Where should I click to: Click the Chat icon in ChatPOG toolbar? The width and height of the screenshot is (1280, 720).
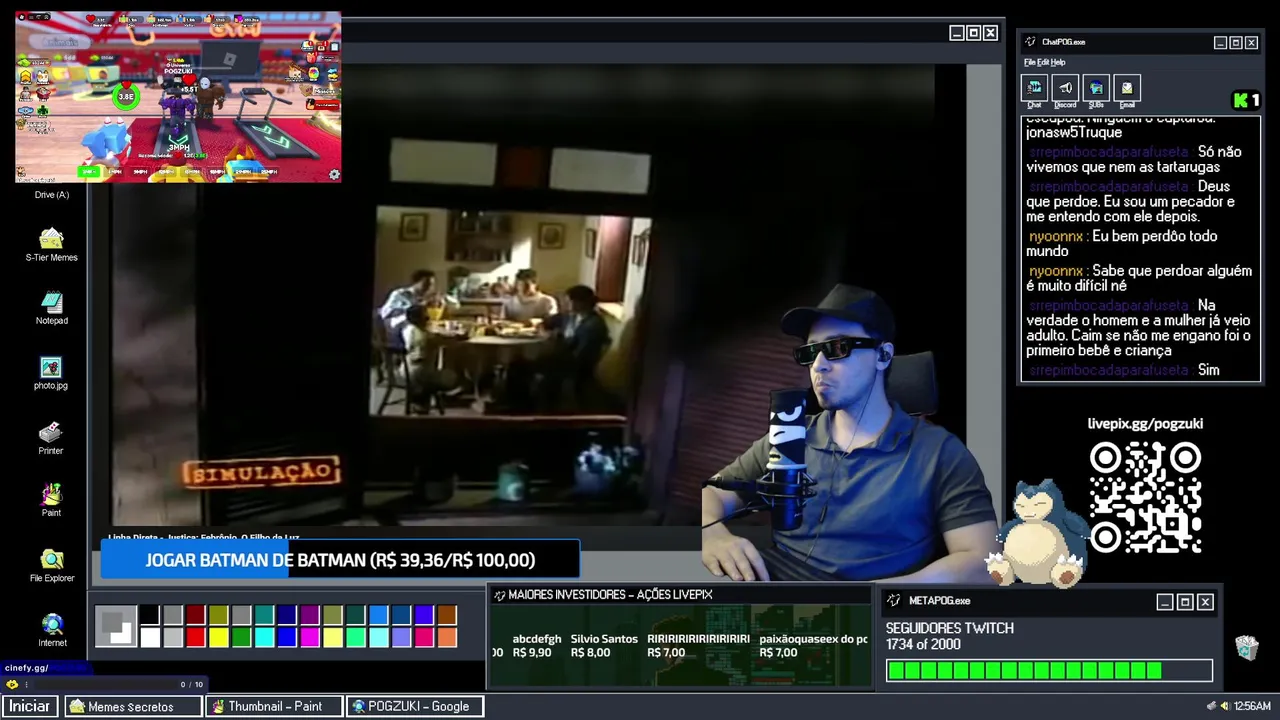tap(1034, 88)
